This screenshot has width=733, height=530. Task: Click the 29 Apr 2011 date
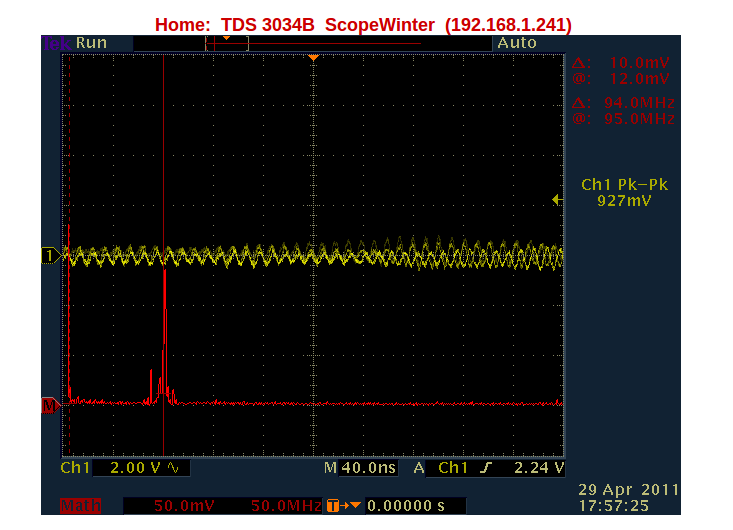pyautogui.click(x=629, y=489)
